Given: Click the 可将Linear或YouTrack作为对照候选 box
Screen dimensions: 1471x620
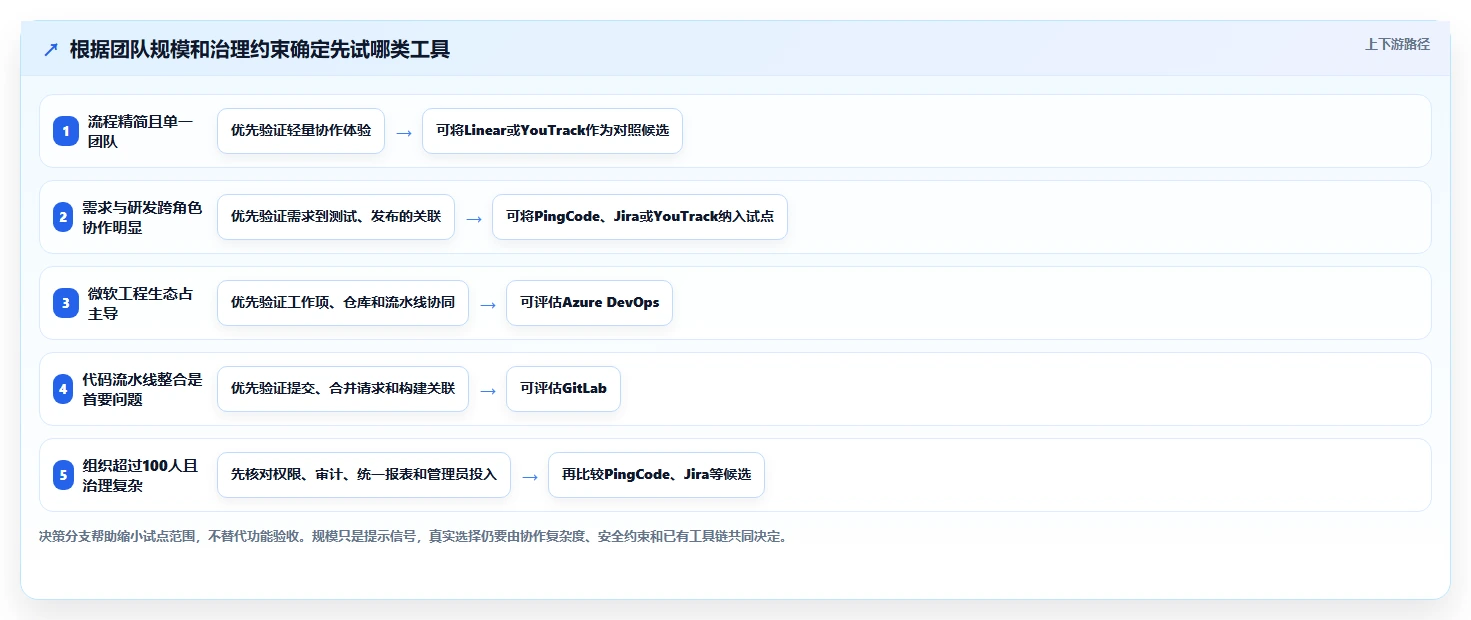Looking at the screenshot, I should [x=552, y=131].
